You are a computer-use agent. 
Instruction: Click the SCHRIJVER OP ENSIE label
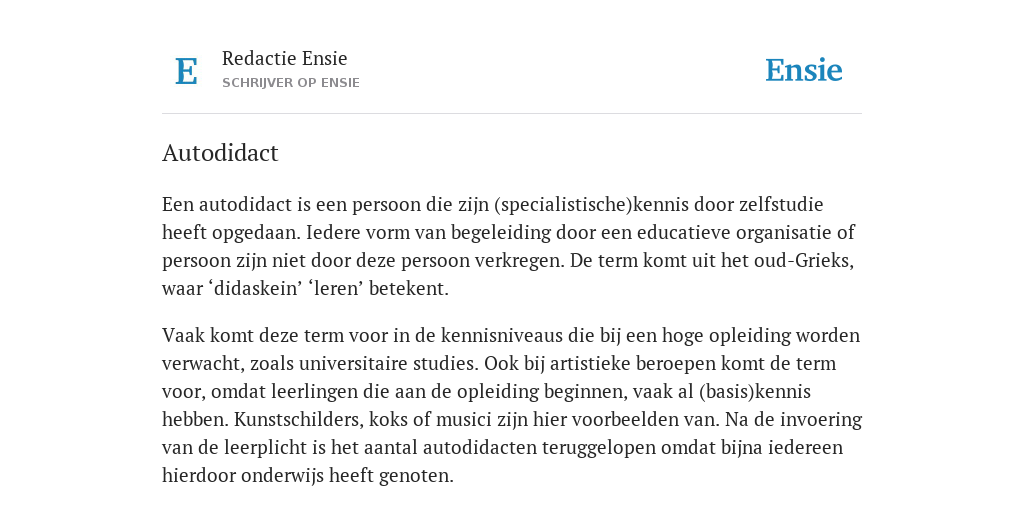[x=291, y=83]
